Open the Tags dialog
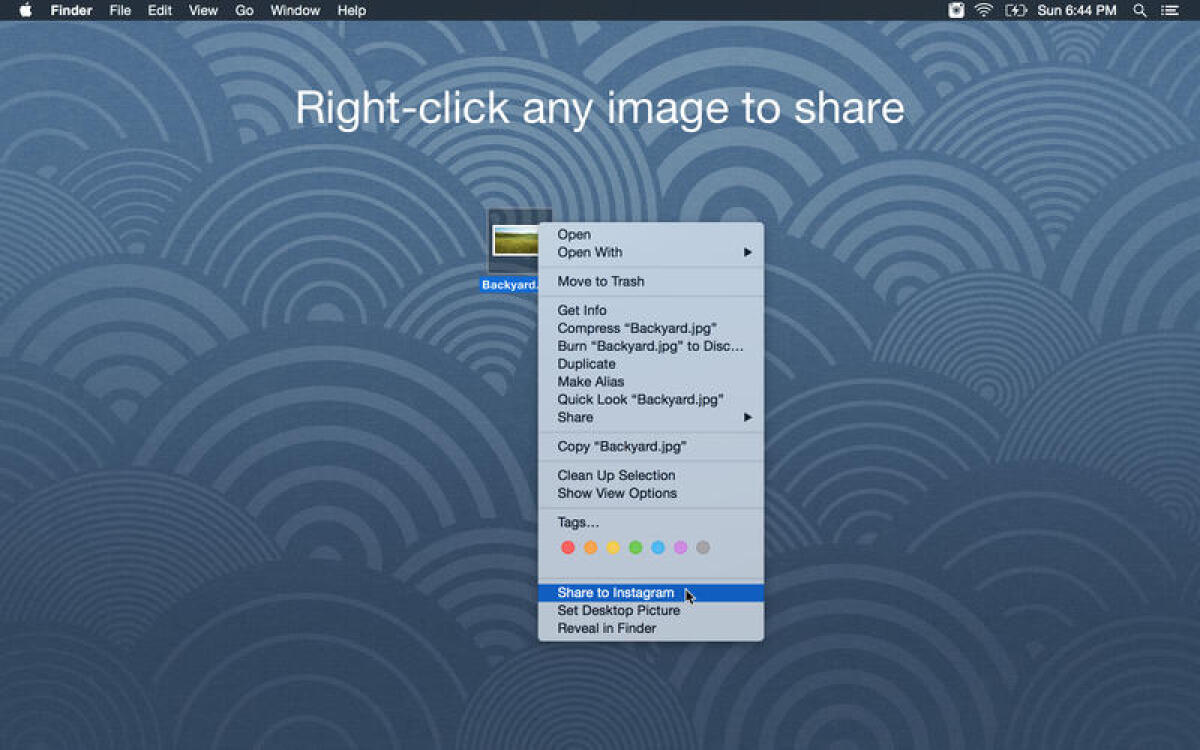The image size is (1200, 750). [x=577, y=521]
